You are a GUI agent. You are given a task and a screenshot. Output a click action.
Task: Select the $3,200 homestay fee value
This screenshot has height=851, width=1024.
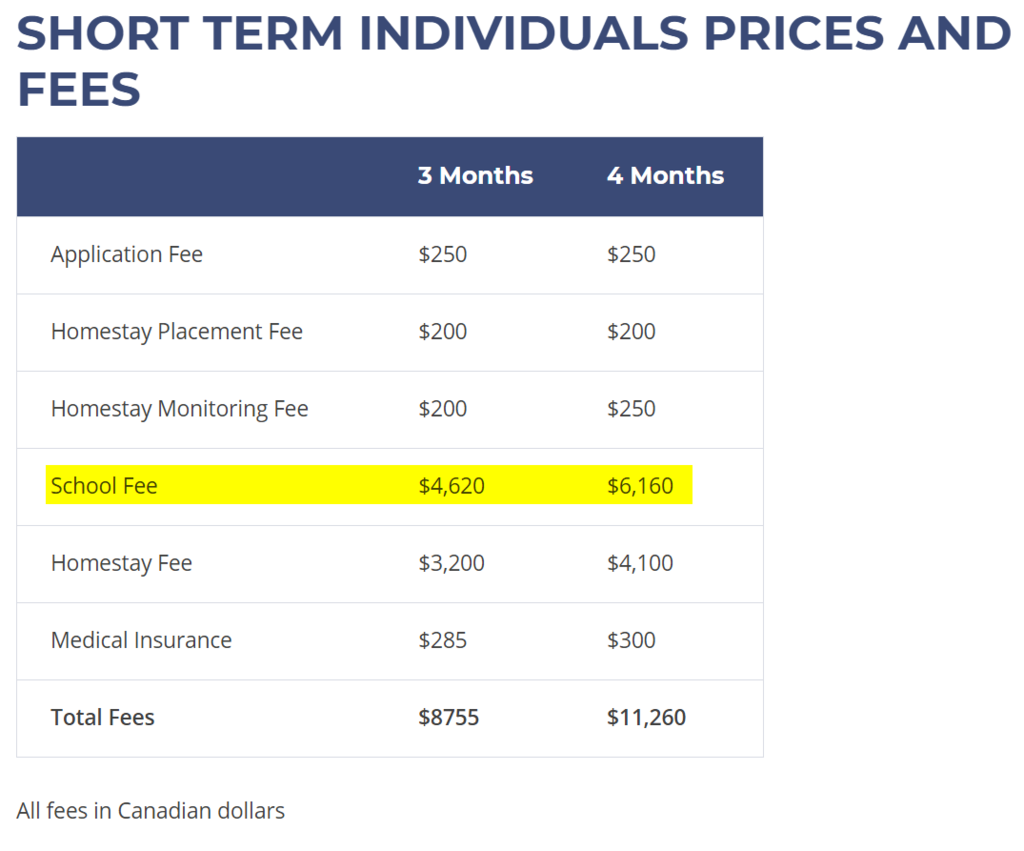[451, 564]
